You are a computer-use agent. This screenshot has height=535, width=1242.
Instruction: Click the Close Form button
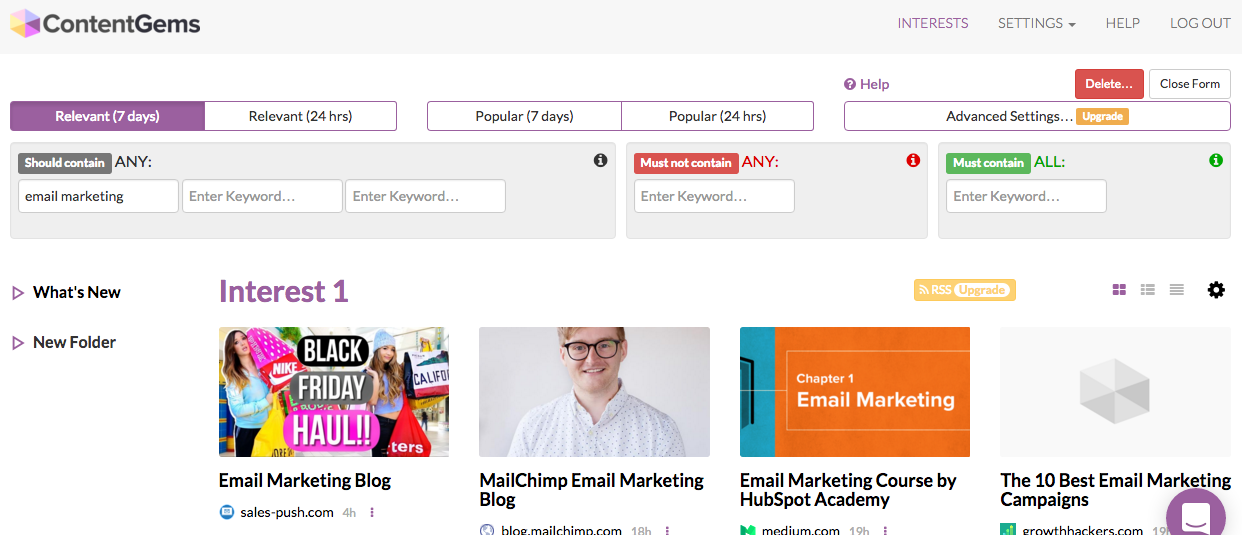point(1190,84)
